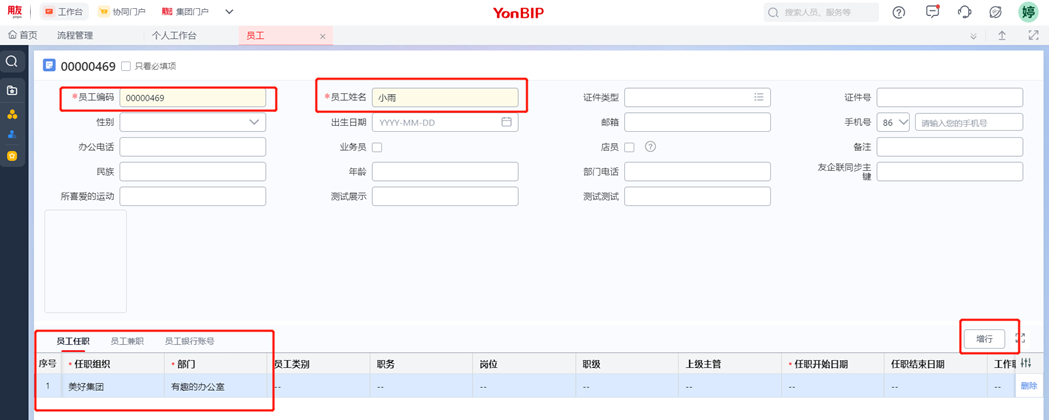
Task: Click the 有趣的办公室 cell
Action: tap(217, 387)
